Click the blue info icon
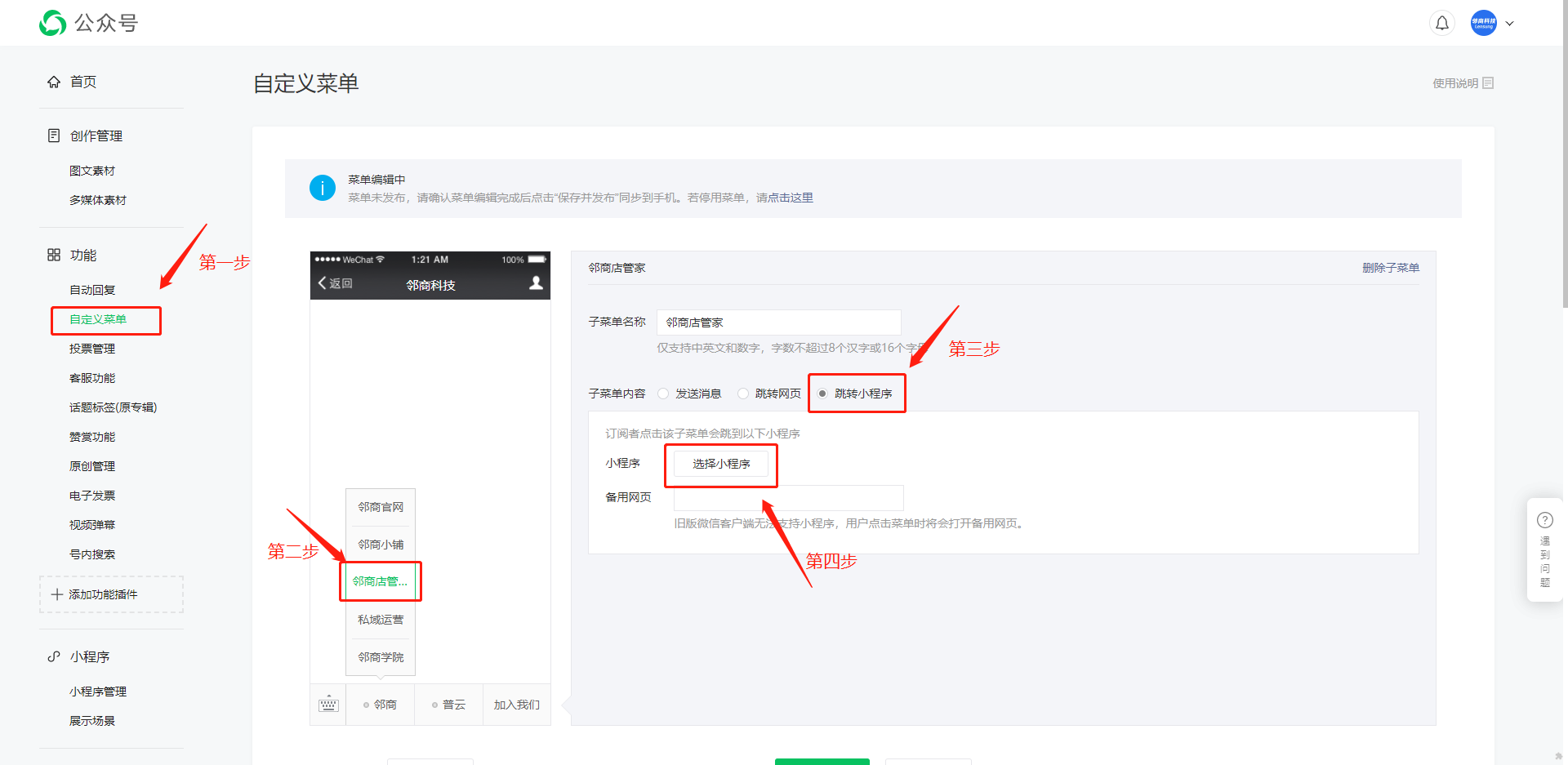 [323, 188]
